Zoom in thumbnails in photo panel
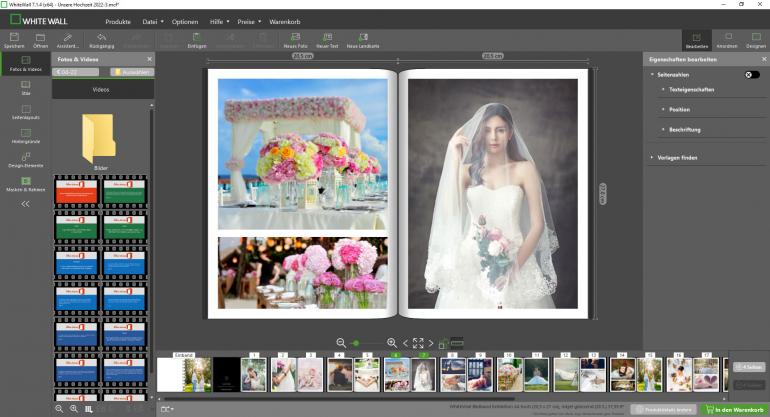The width and height of the screenshot is (770, 417). click(x=74, y=409)
